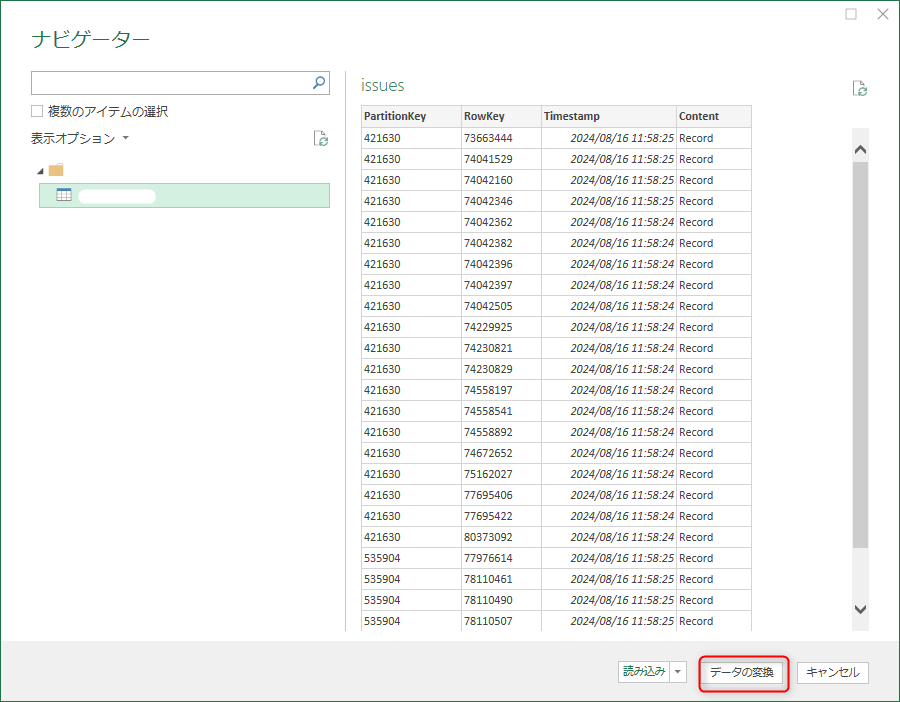Screen dimensions: 900x702
Task: Click RowKey cell 74042396
Action: coord(501,264)
